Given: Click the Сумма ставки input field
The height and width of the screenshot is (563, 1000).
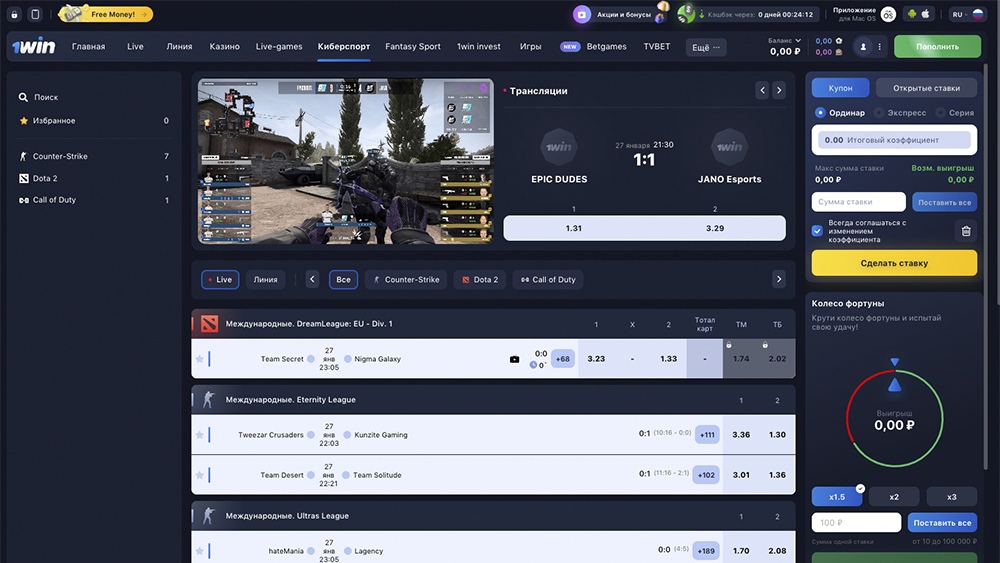Looking at the screenshot, I should click(x=858, y=202).
